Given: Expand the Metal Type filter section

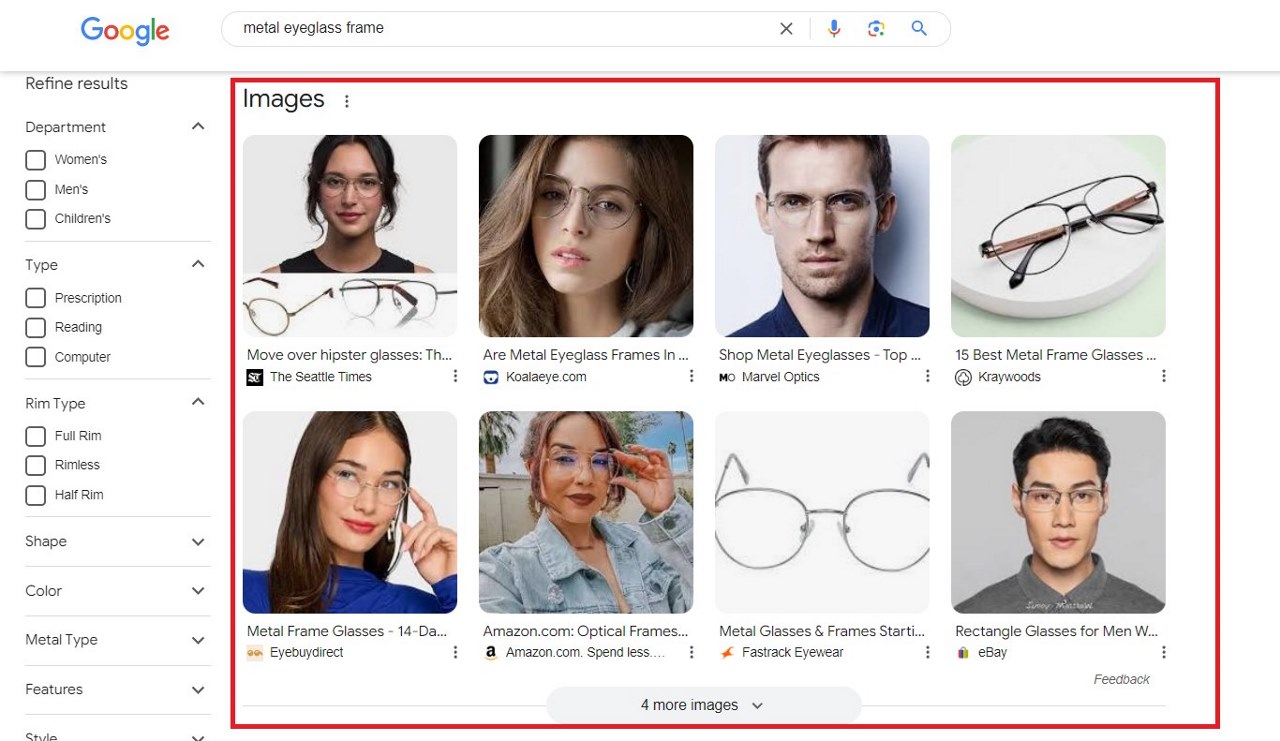Looking at the screenshot, I should click(x=198, y=640).
